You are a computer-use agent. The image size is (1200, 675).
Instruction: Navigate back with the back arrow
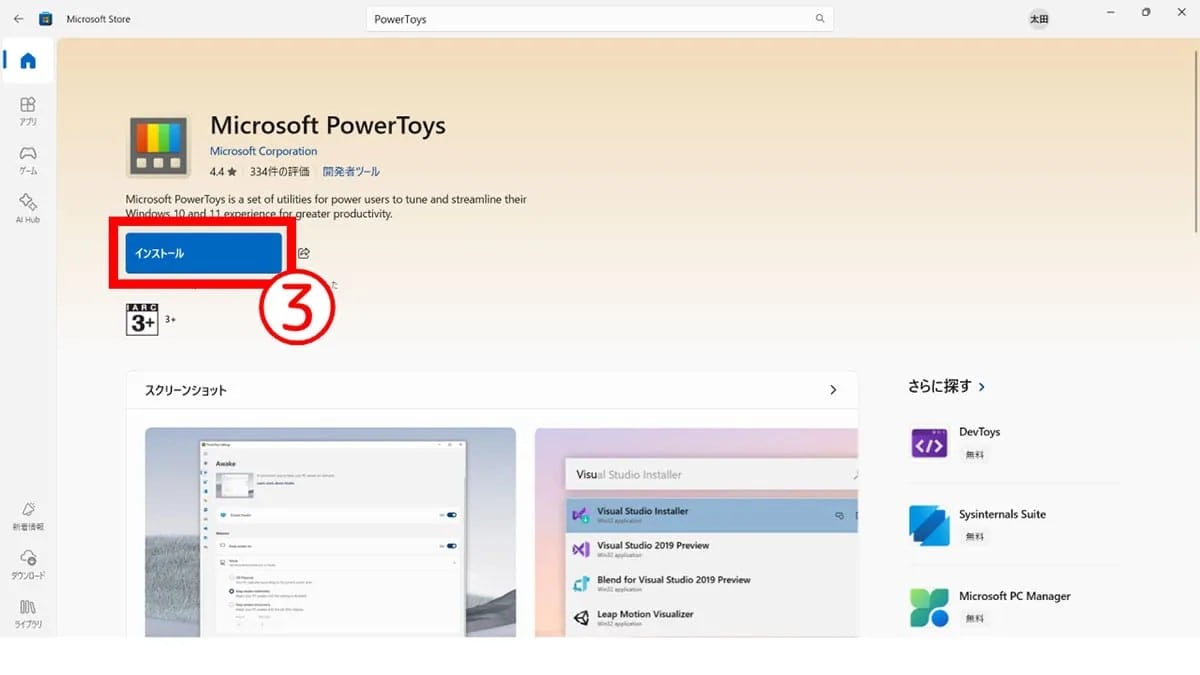pyautogui.click(x=18, y=18)
